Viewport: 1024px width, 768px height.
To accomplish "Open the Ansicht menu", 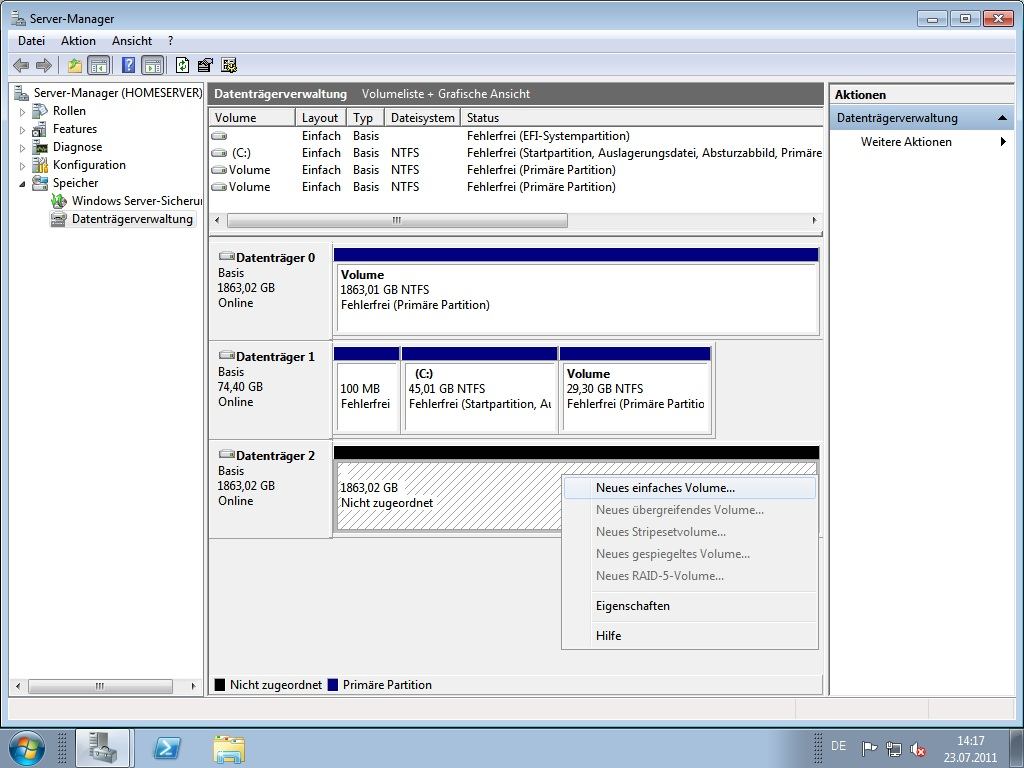I will coord(132,40).
